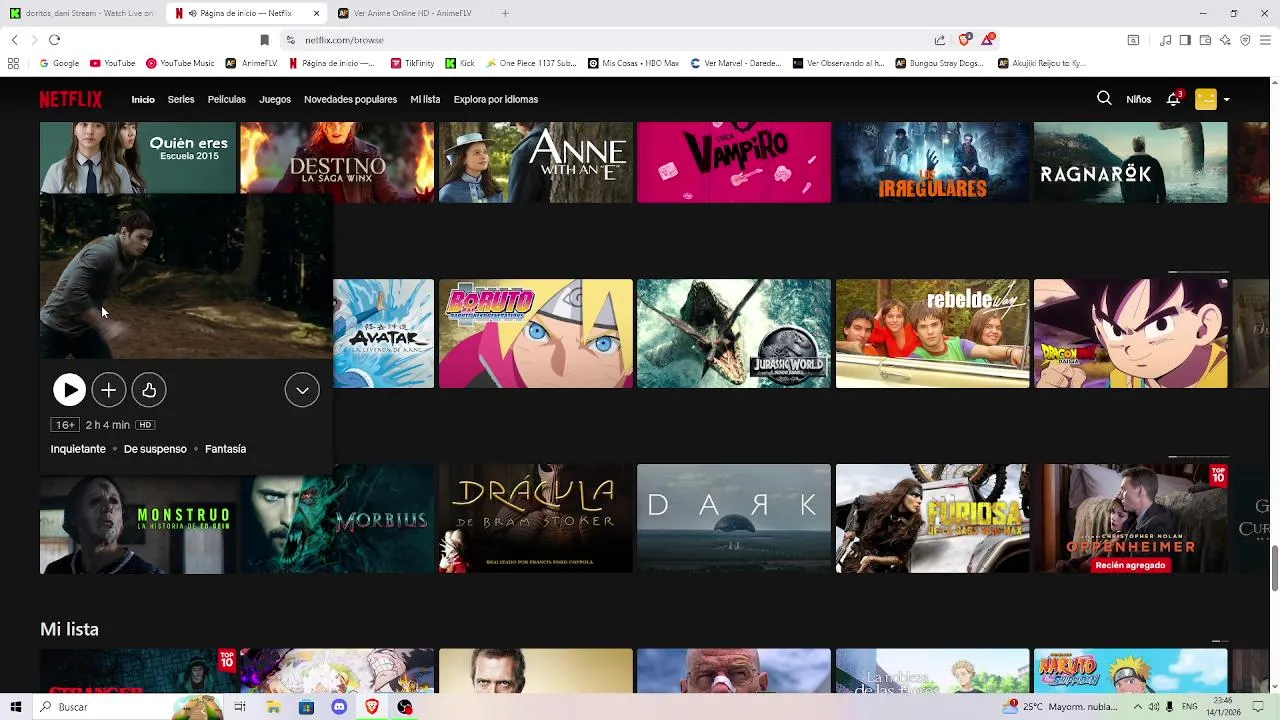Open AnimeFLV bookmark
This screenshot has height=720, width=1280.
coord(251,63)
